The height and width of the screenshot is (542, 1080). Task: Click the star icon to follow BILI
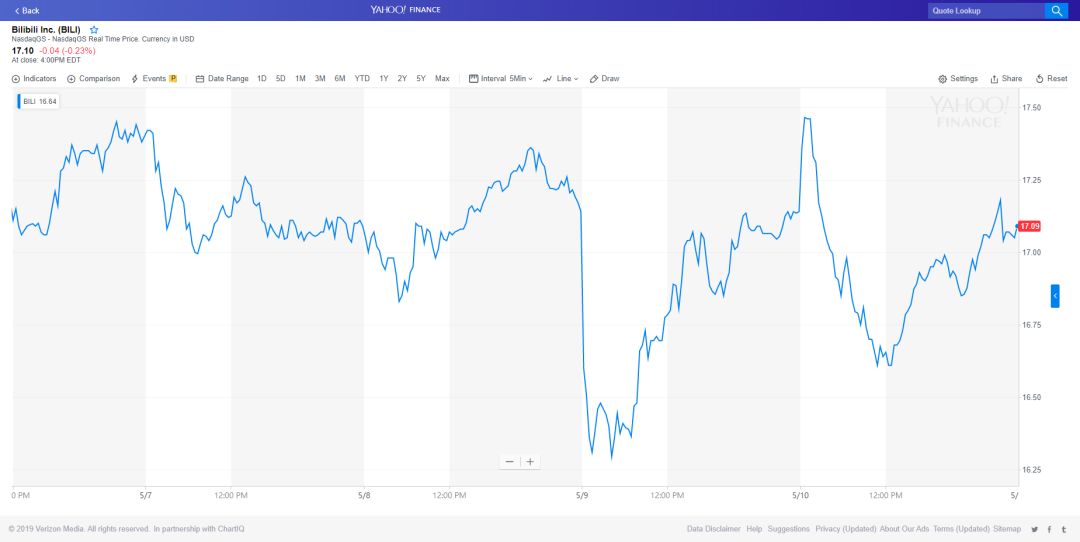pos(94,30)
